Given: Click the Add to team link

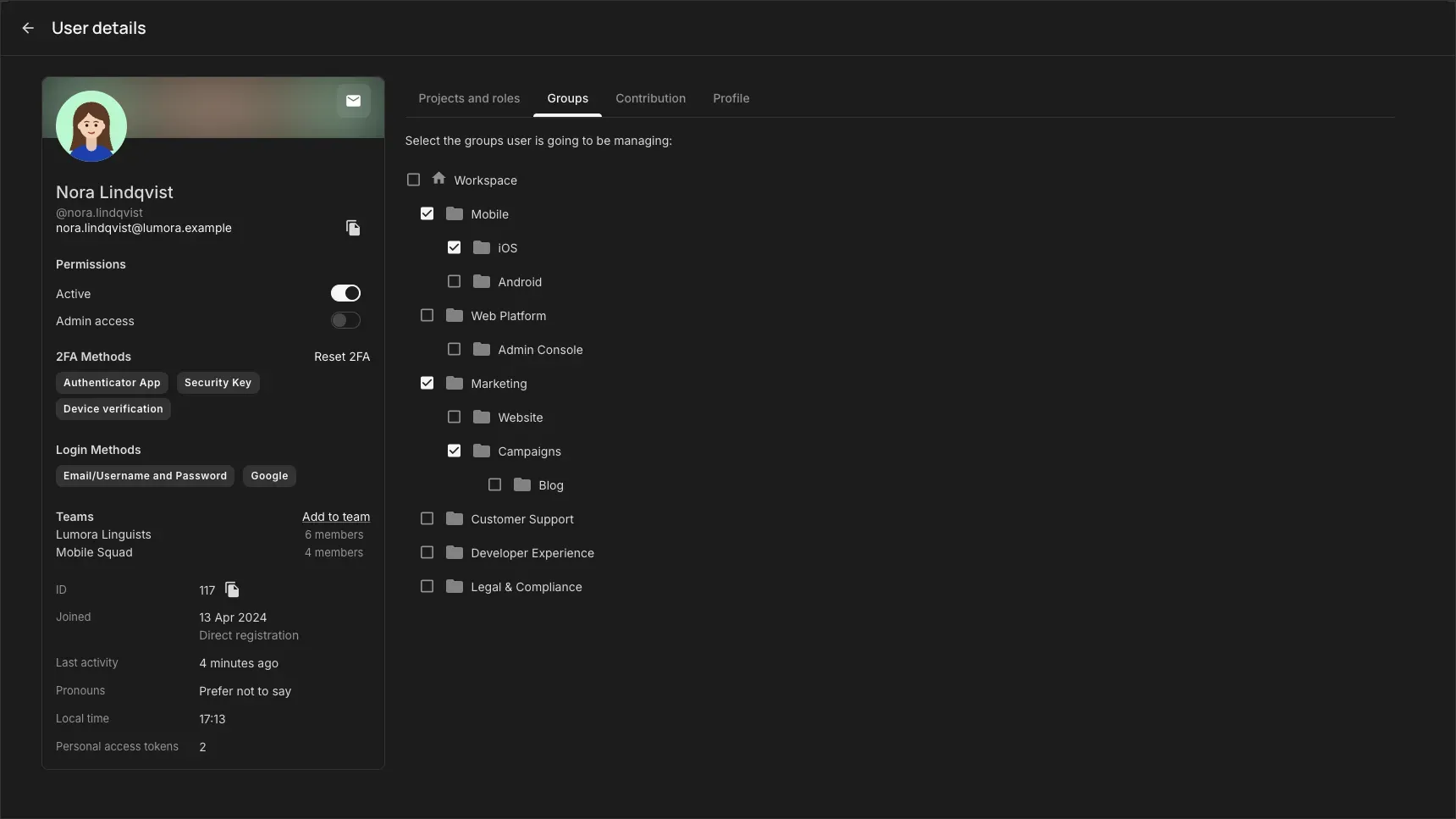Looking at the screenshot, I should point(336,517).
